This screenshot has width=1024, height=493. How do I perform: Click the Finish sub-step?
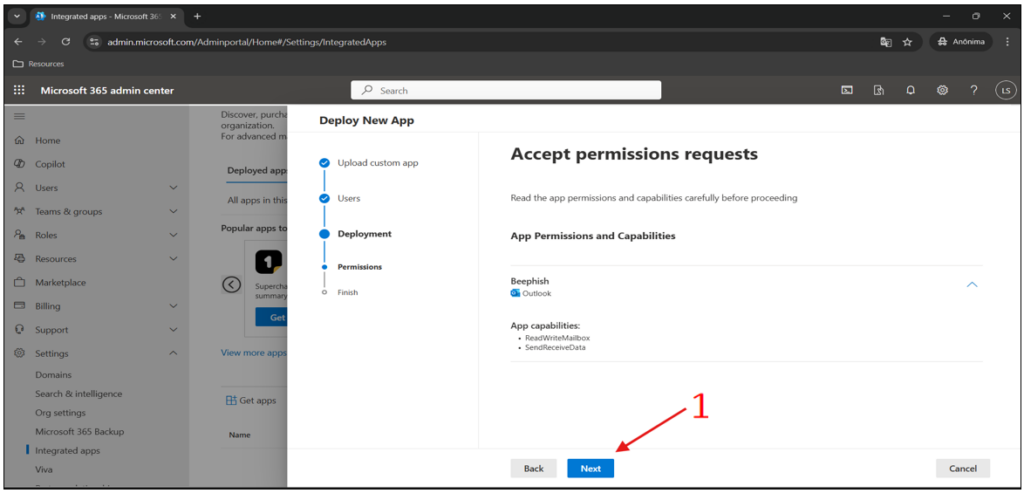[347, 293]
